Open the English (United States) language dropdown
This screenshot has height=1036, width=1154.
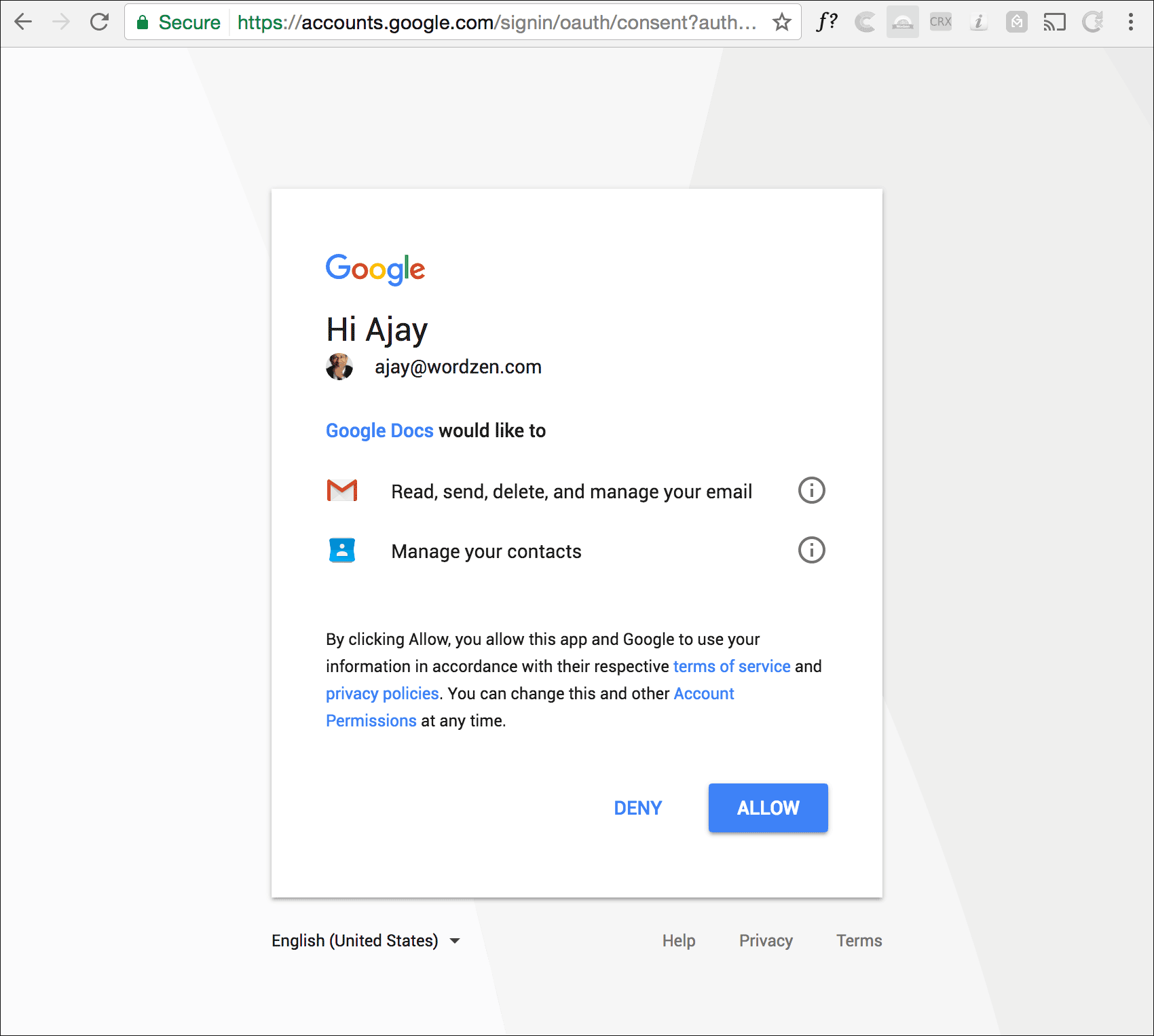coord(366,940)
